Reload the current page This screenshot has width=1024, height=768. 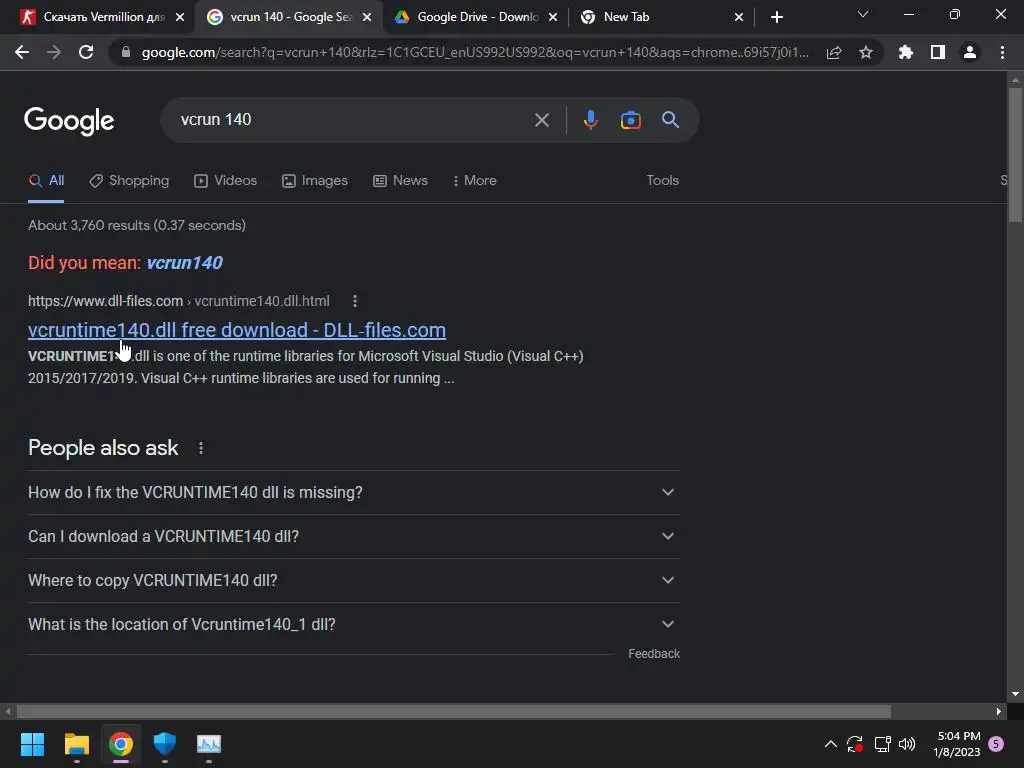coord(86,52)
